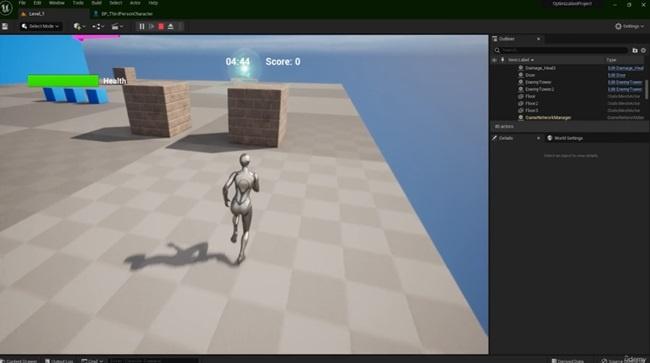650x363 pixels.
Task: Select GameNetworkManager in Outliner
Action: (548, 118)
